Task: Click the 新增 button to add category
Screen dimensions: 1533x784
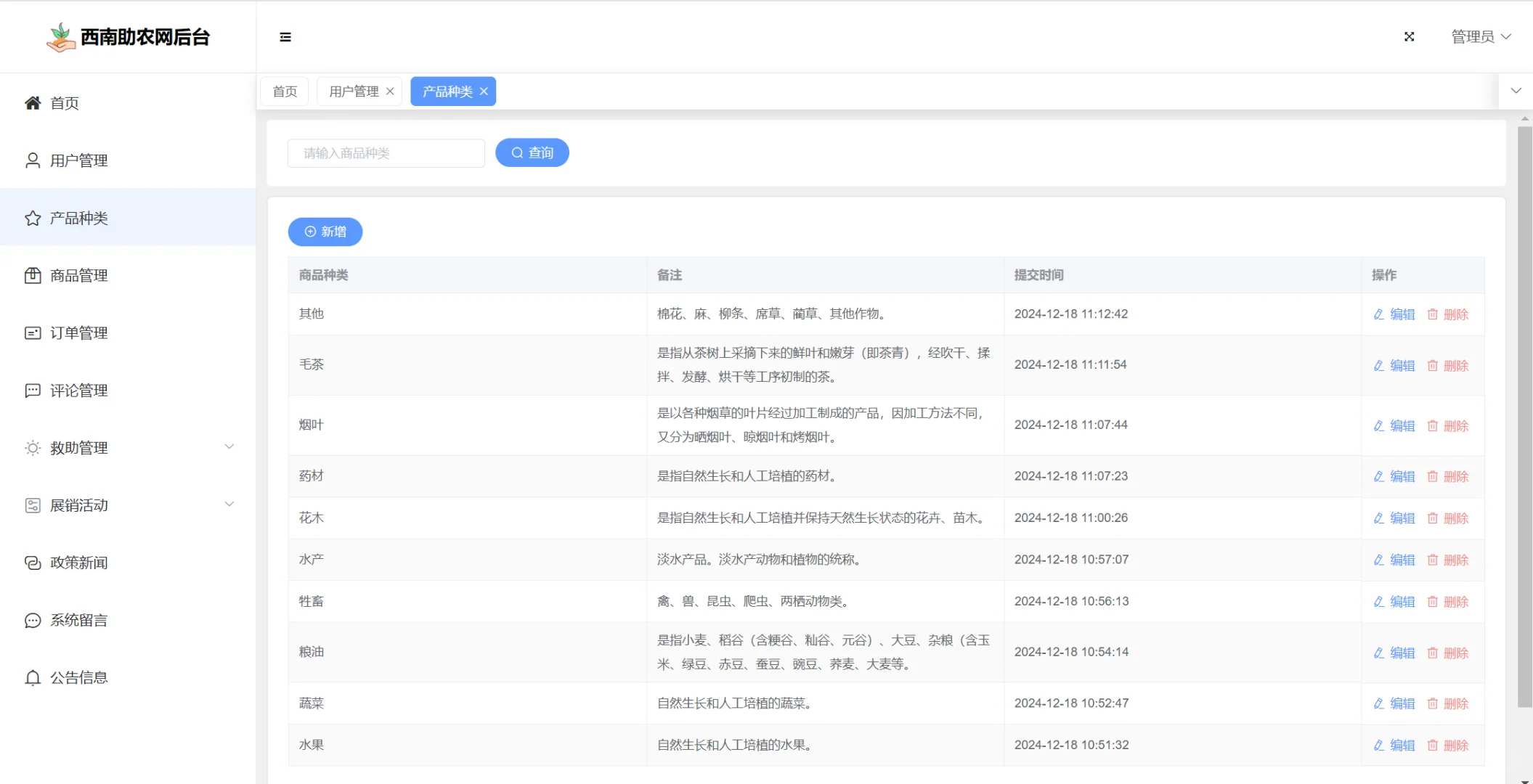Action: 325,232
